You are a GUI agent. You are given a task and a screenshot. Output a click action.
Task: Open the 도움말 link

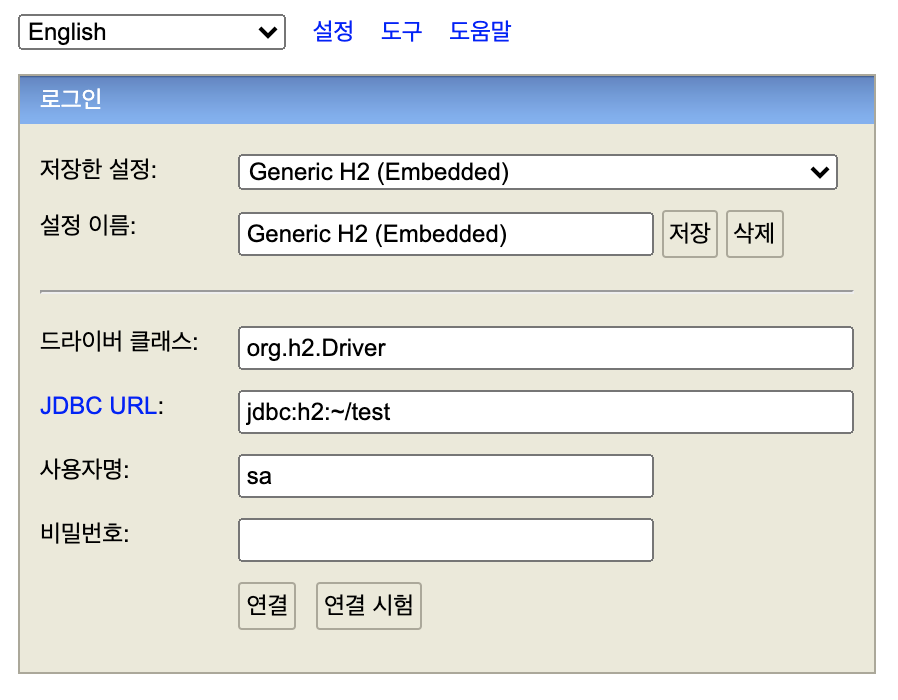point(480,31)
